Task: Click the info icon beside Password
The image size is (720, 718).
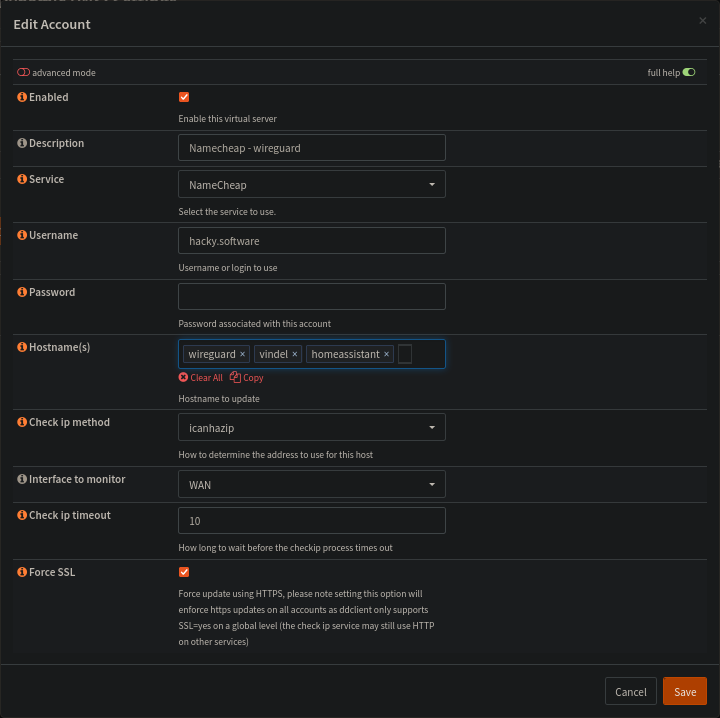Action: pyautogui.click(x=22, y=292)
